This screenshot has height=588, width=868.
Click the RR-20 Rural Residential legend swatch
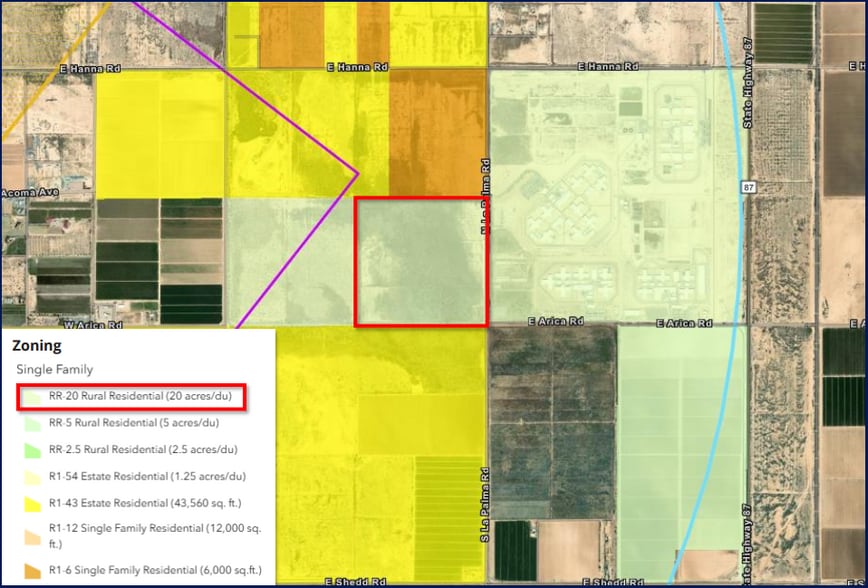click(x=33, y=396)
